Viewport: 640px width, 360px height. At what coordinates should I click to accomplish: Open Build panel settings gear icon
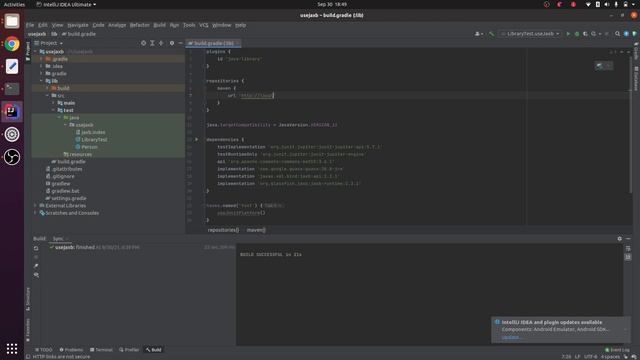(x=620, y=238)
